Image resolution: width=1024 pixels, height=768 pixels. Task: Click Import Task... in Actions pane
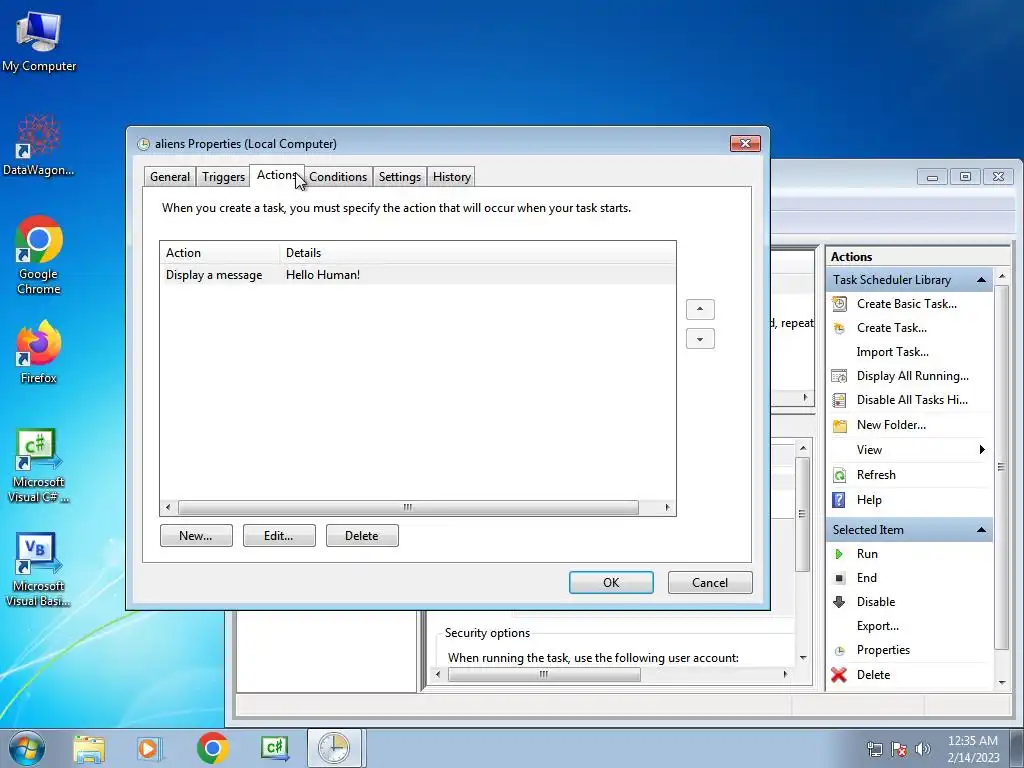(892, 352)
